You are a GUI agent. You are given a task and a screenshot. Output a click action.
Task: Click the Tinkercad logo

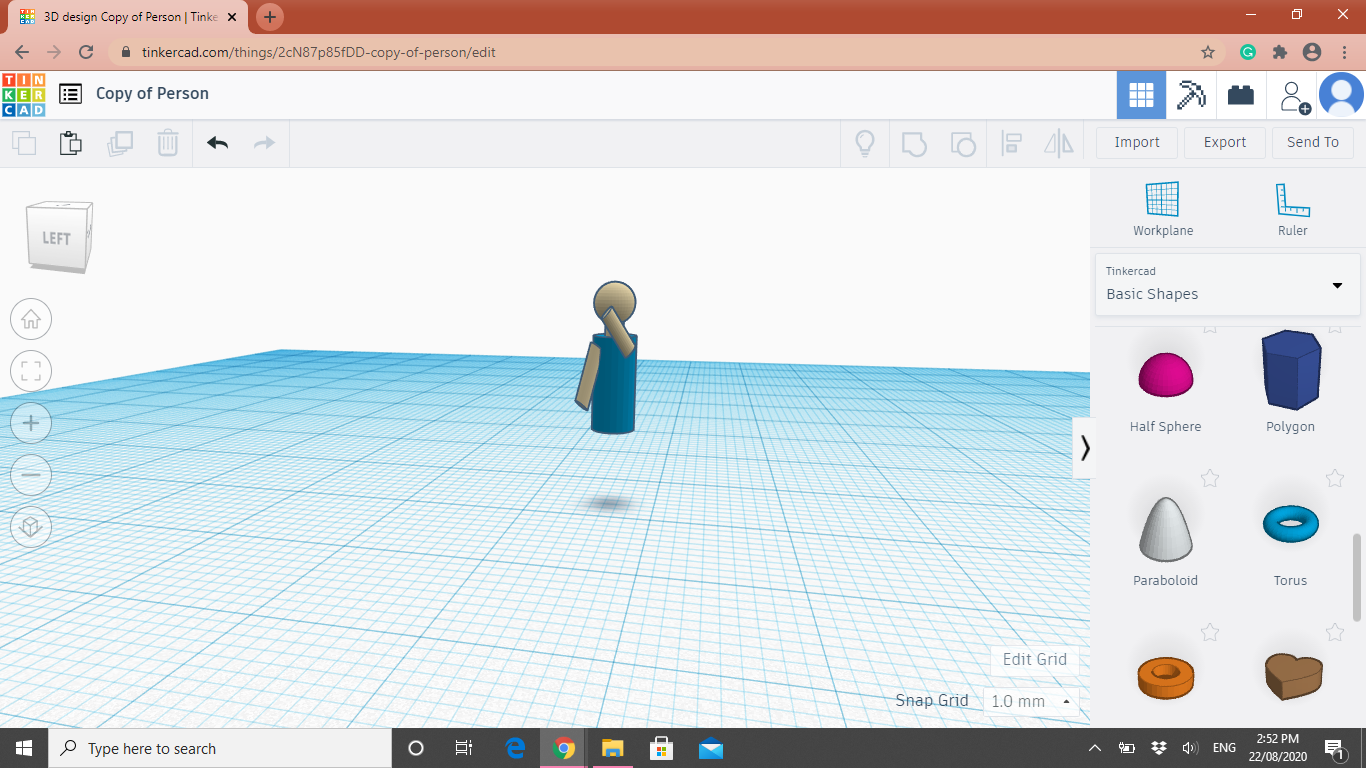pos(23,95)
